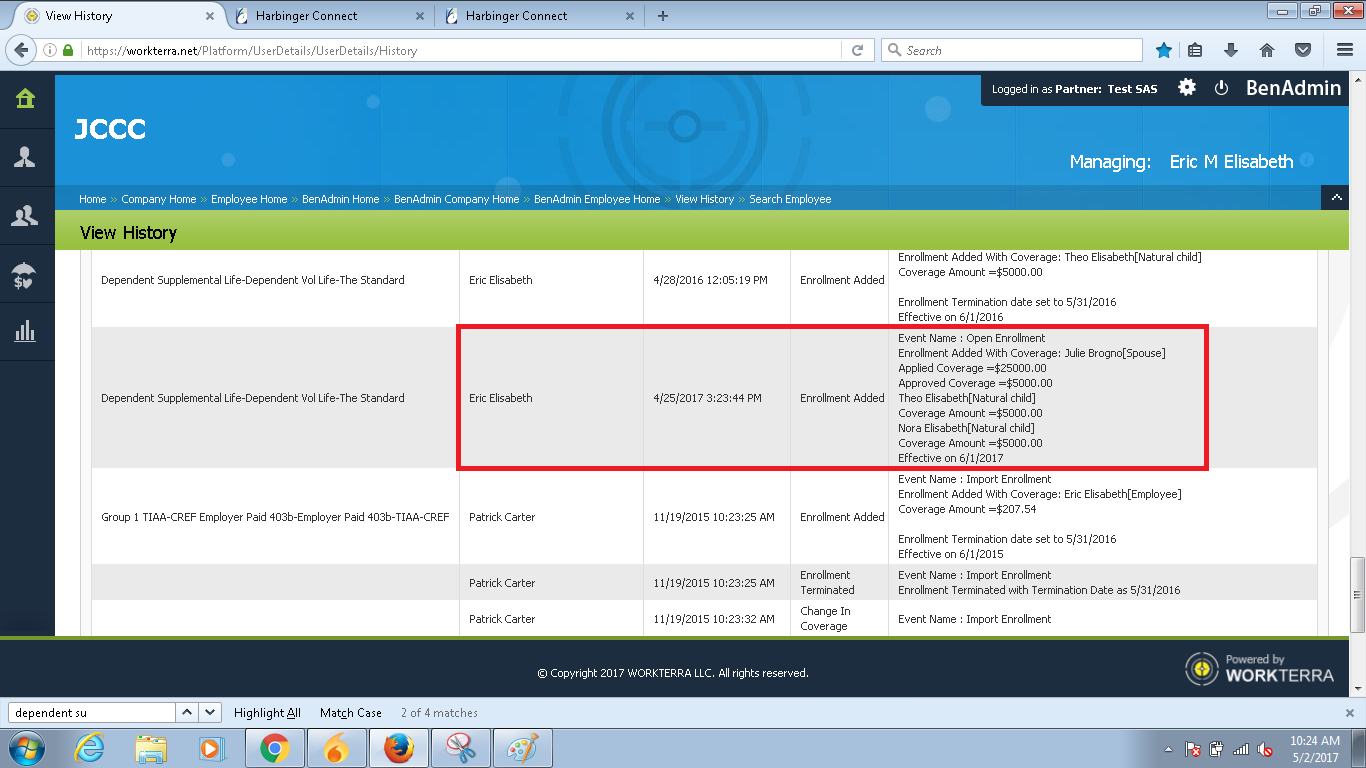Open the multiple-users icon in left sidebar
This screenshot has width=1366, height=768.
[x=25, y=215]
